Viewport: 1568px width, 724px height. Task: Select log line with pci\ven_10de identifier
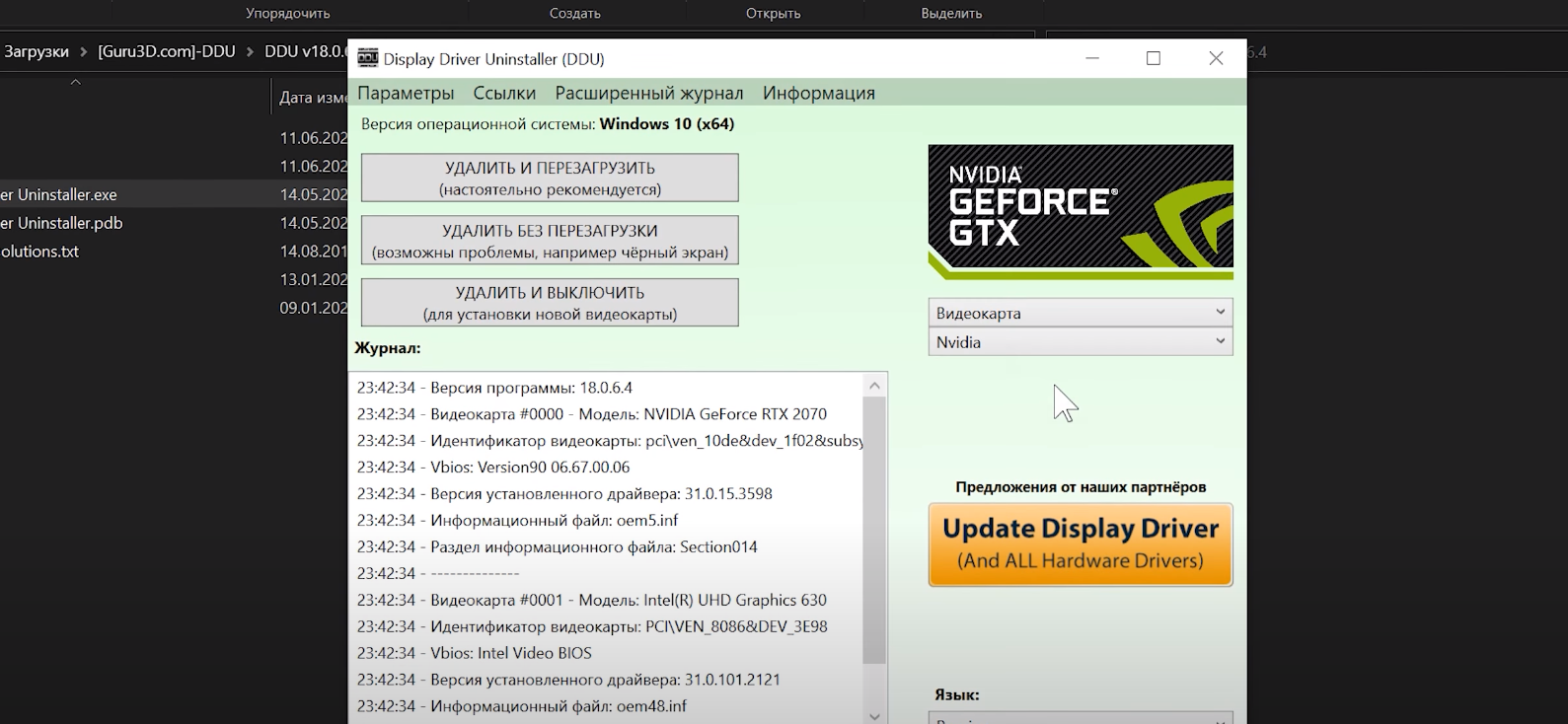coord(610,441)
